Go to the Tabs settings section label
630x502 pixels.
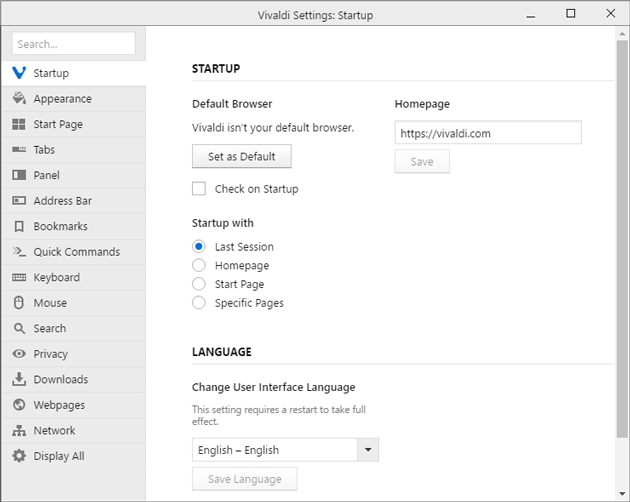point(44,150)
